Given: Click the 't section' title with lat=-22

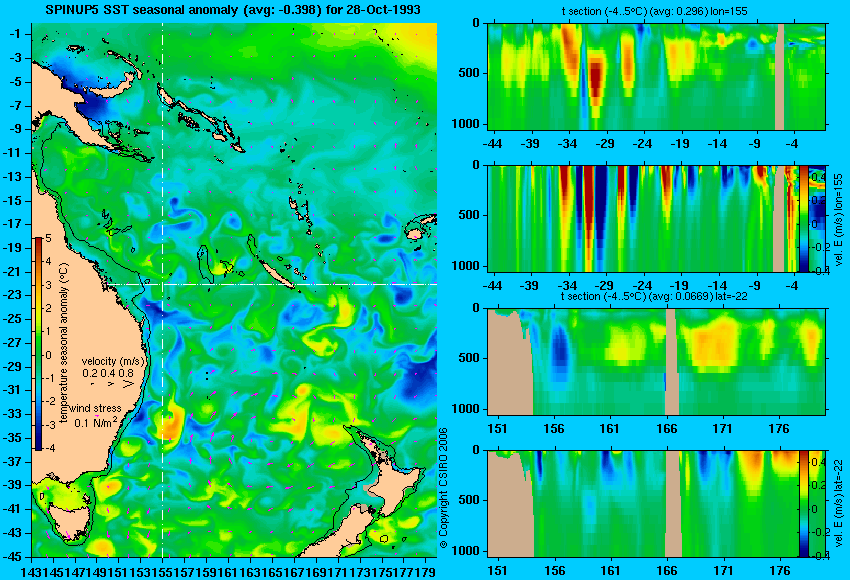Looking at the screenshot, I should 654,297.
